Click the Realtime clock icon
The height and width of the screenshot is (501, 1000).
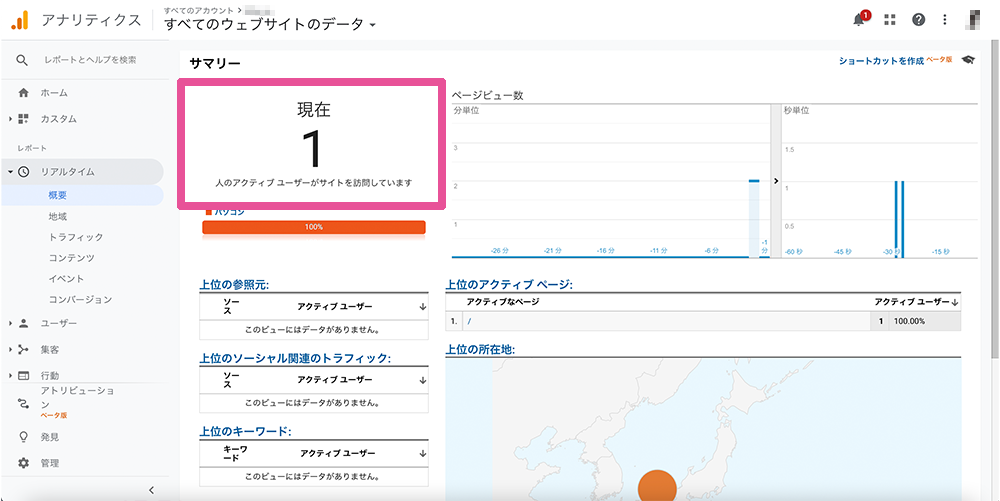click(x=24, y=171)
